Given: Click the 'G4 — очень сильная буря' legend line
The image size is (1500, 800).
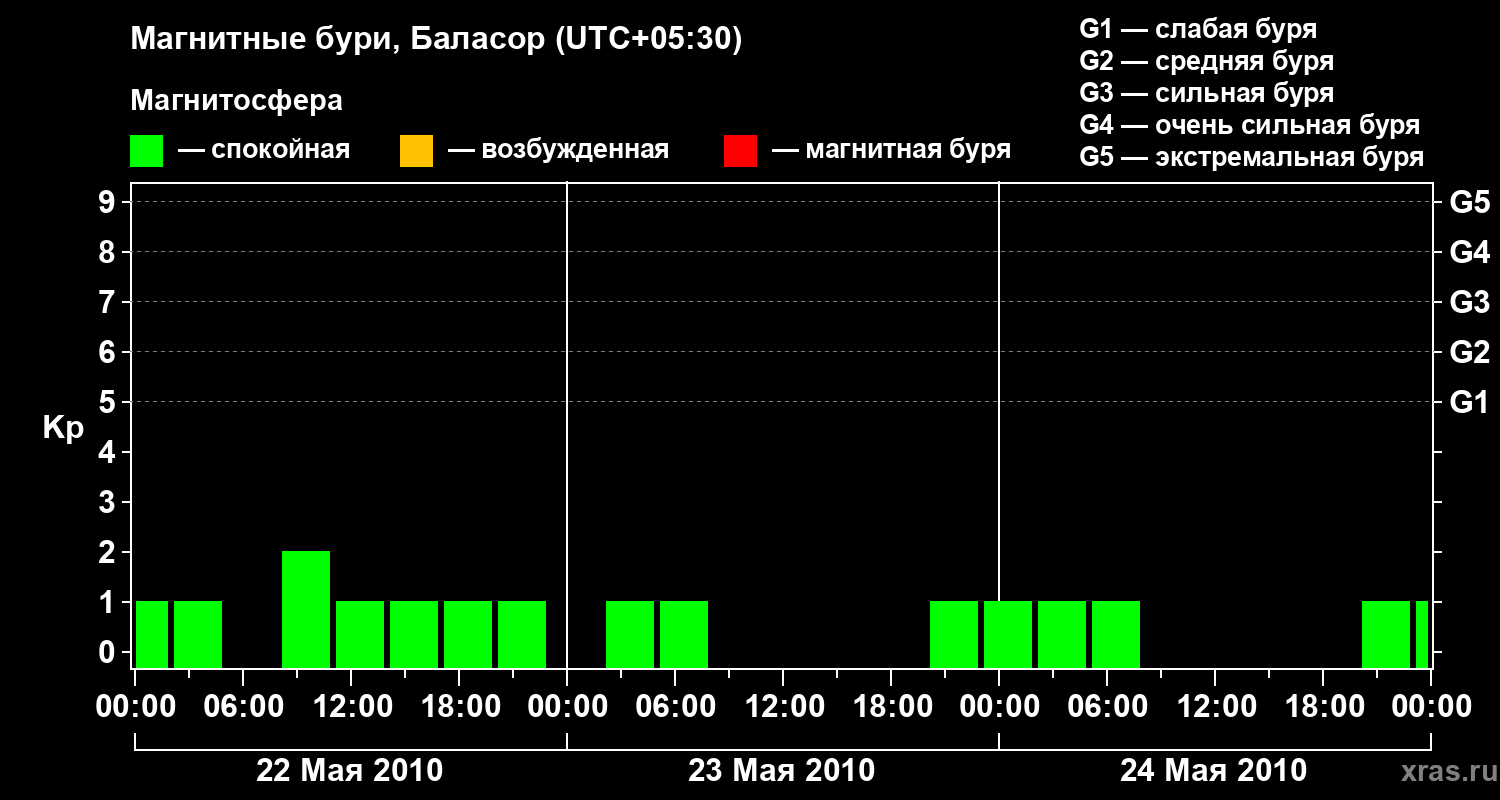Looking at the screenshot, I should (1249, 125).
